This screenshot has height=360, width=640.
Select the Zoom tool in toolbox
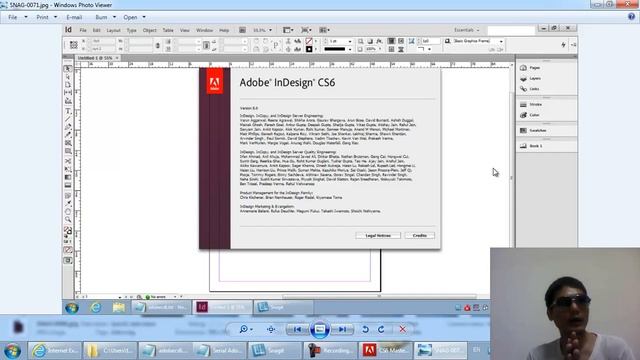coord(68,220)
